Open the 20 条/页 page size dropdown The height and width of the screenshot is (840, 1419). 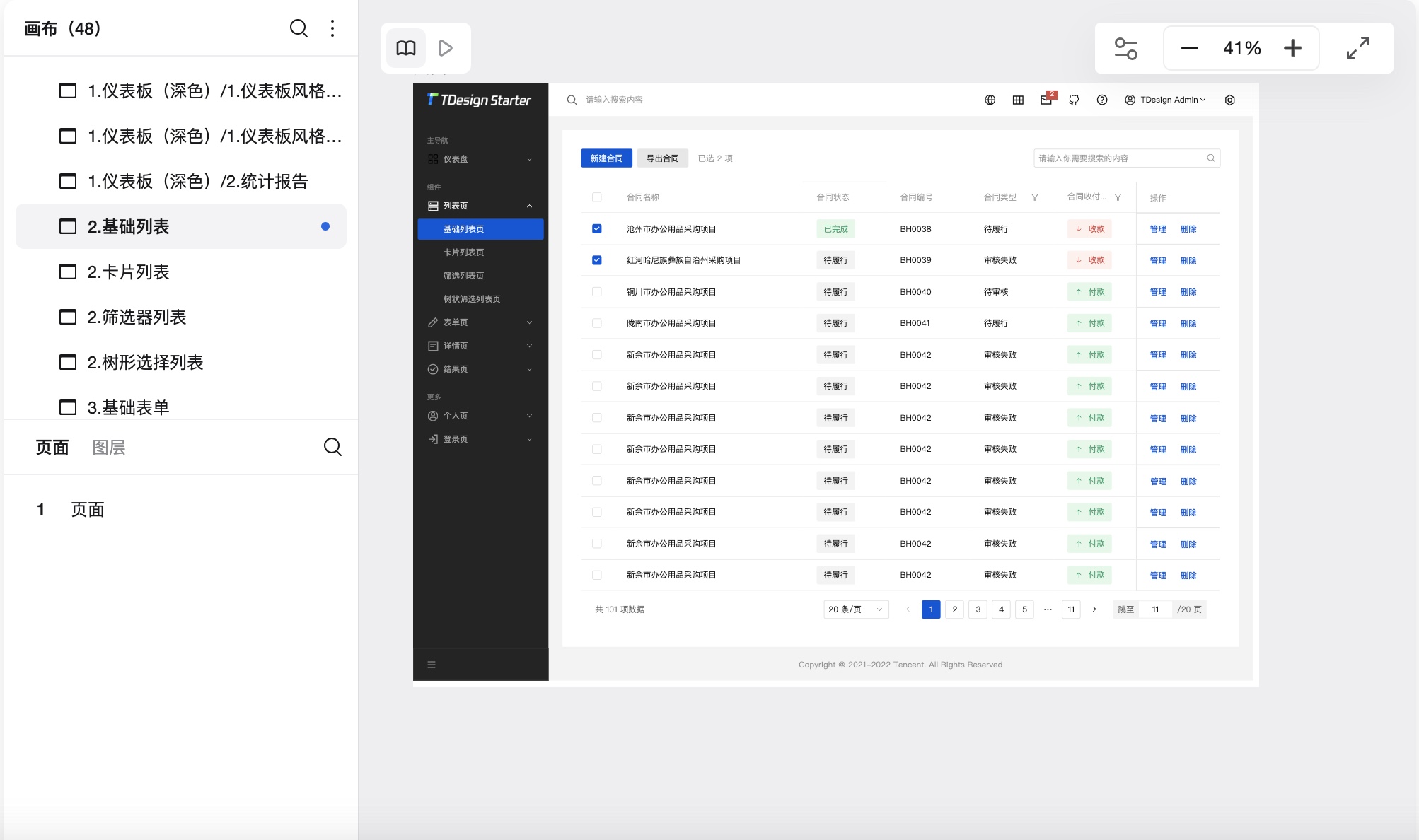(x=856, y=609)
